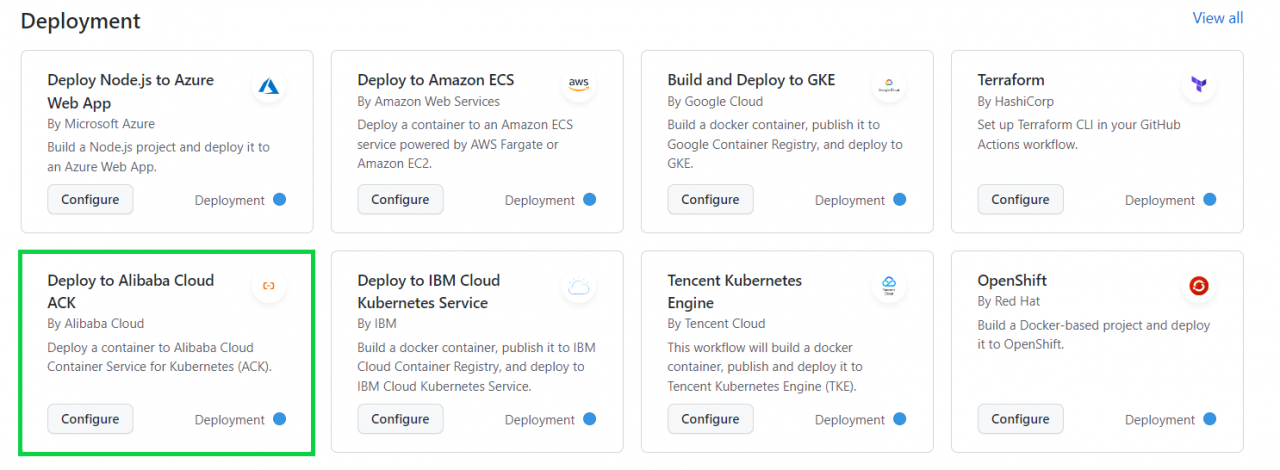Click blue Deployment dot on IBM card
This screenshot has width=1280, height=470.
[589, 419]
